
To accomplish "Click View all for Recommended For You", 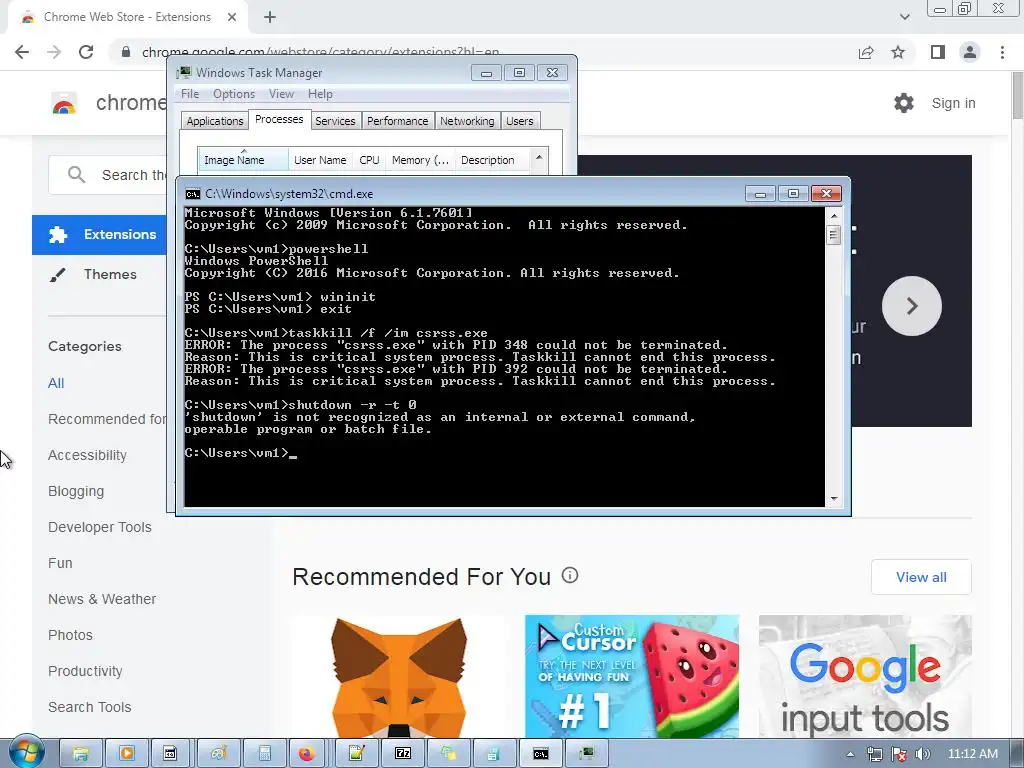I will pos(921,577).
